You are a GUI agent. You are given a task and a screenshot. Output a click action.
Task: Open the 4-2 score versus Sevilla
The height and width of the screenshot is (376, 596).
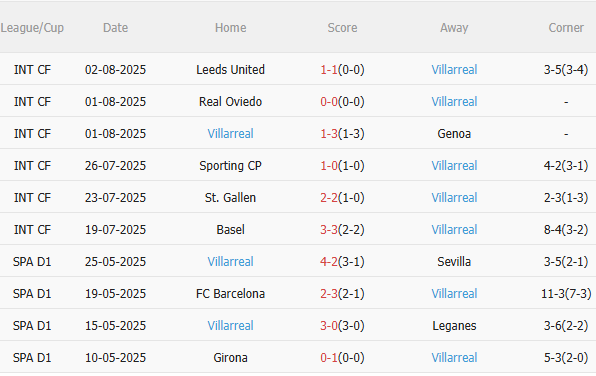(x=329, y=262)
